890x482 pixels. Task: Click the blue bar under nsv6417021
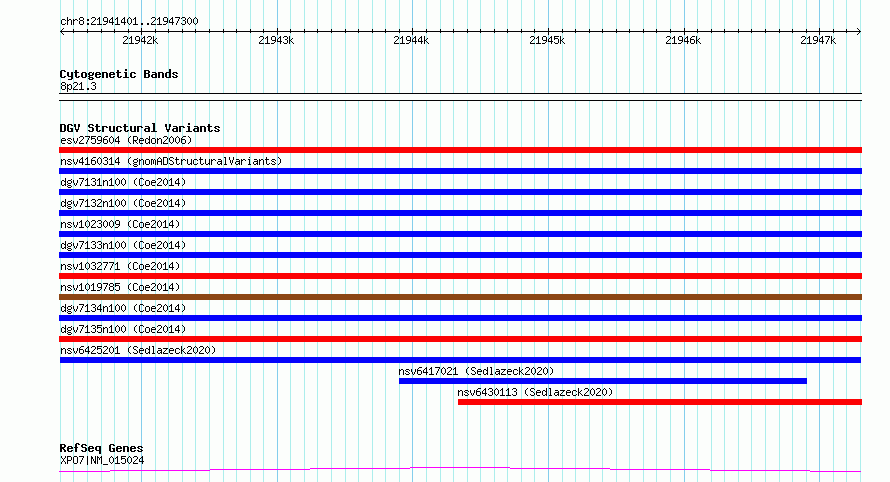click(x=603, y=381)
